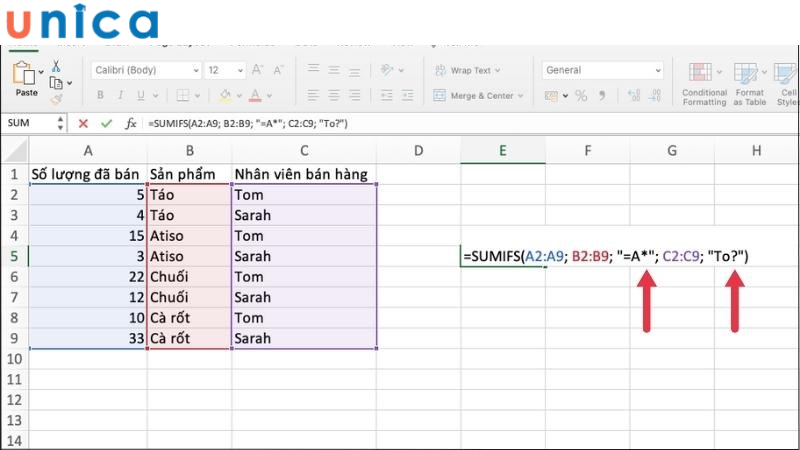
Task: Align text to top of cell
Action: (x=313, y=69)
